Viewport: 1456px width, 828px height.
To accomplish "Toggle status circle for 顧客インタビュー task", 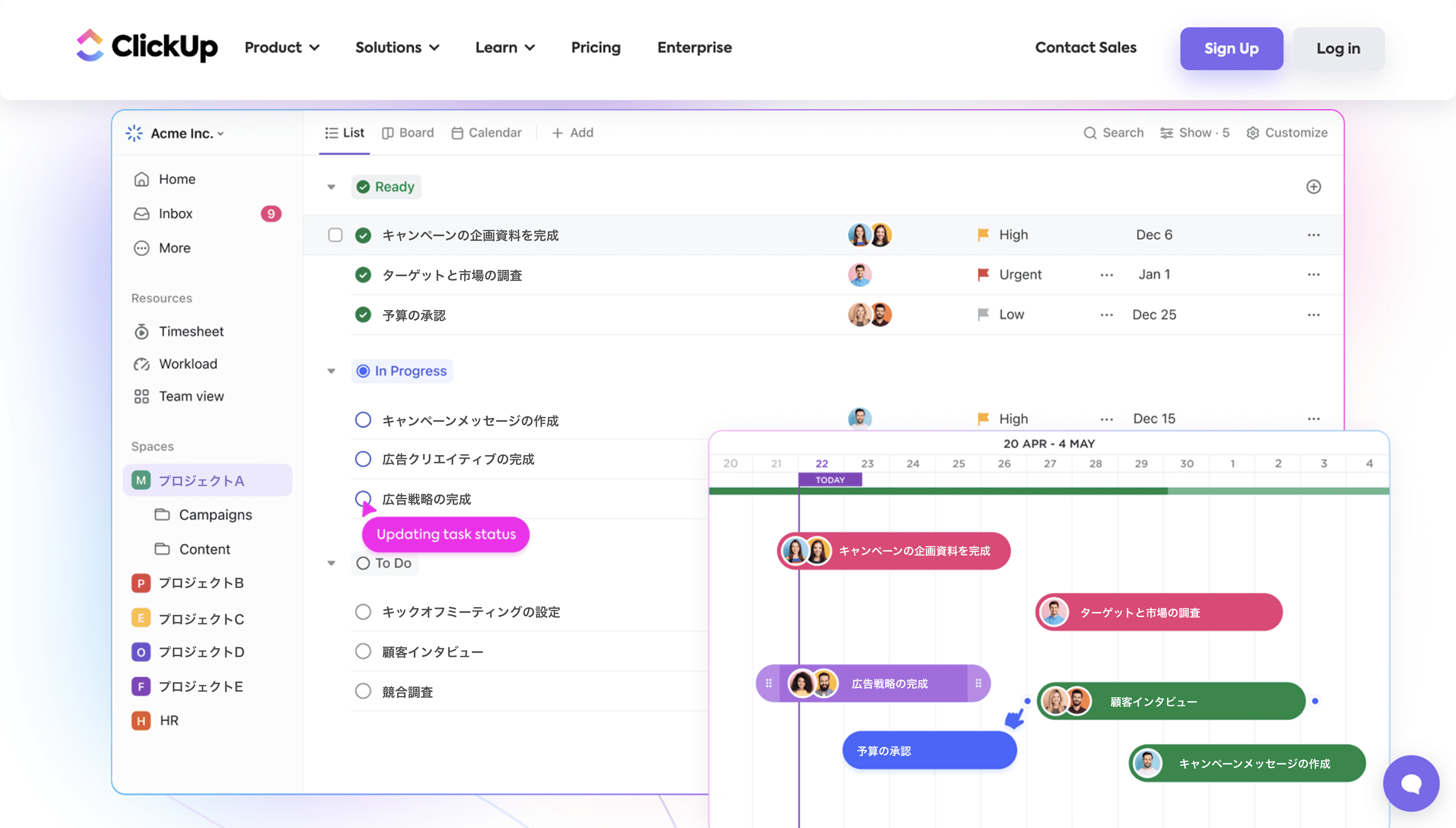I will click(363, 652).
